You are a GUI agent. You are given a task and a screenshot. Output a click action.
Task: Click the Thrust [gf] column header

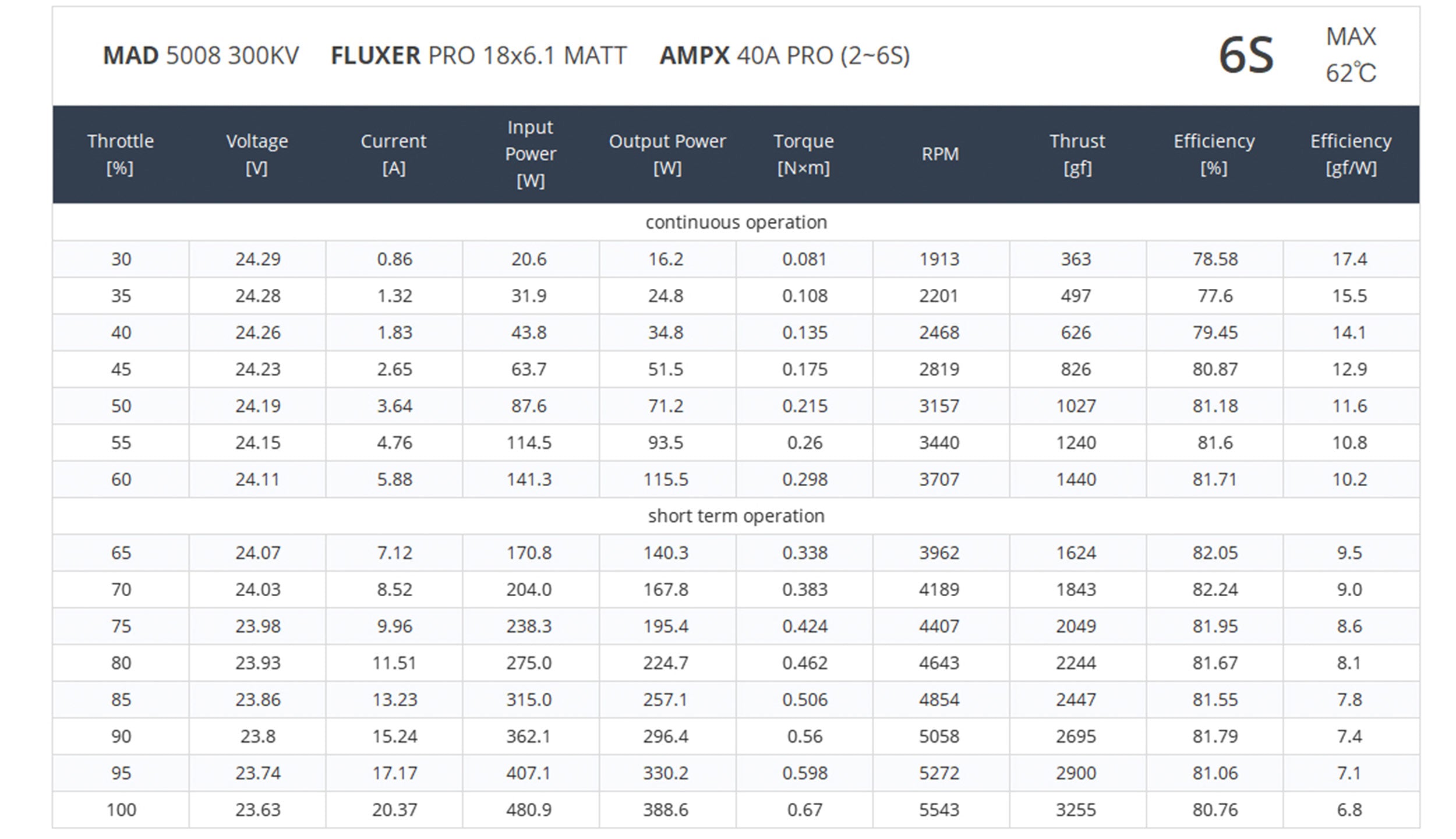pos(1077,154)
